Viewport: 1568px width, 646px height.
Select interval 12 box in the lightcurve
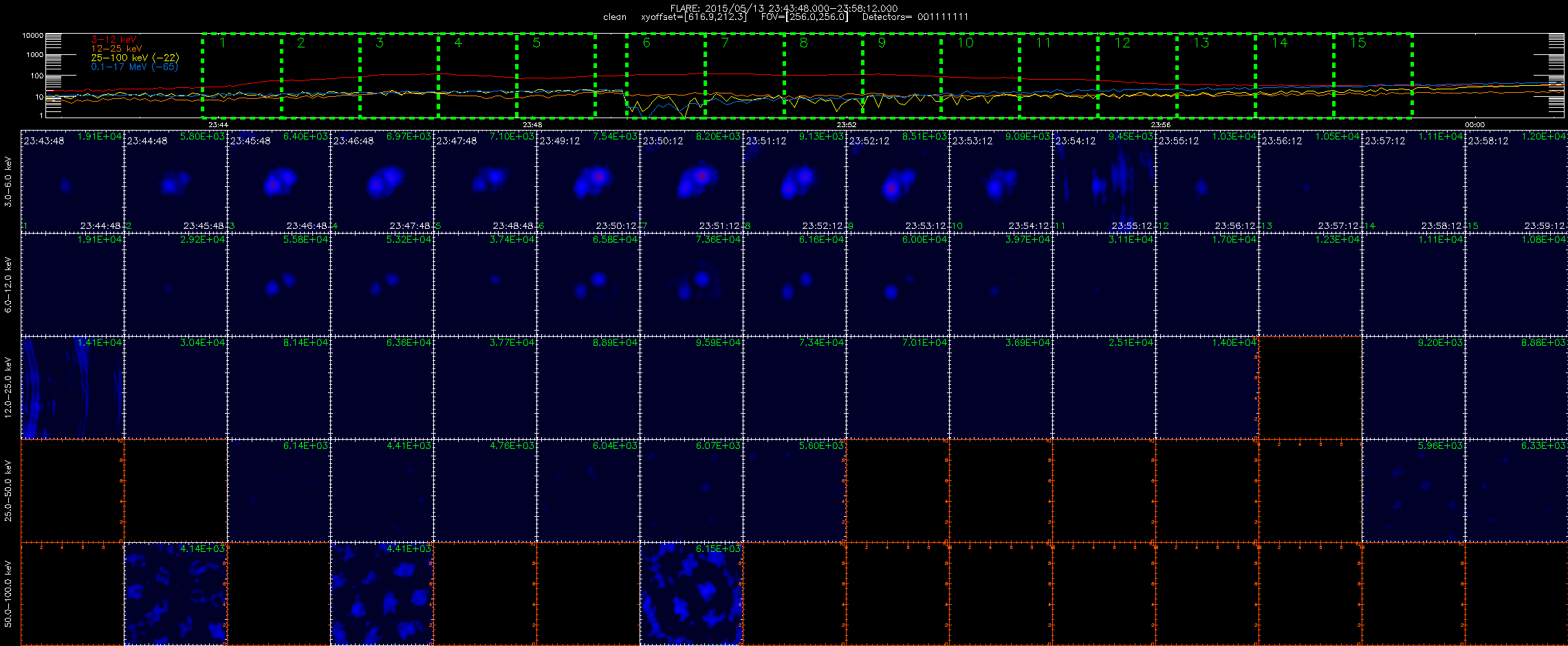tap(1137, 76)
